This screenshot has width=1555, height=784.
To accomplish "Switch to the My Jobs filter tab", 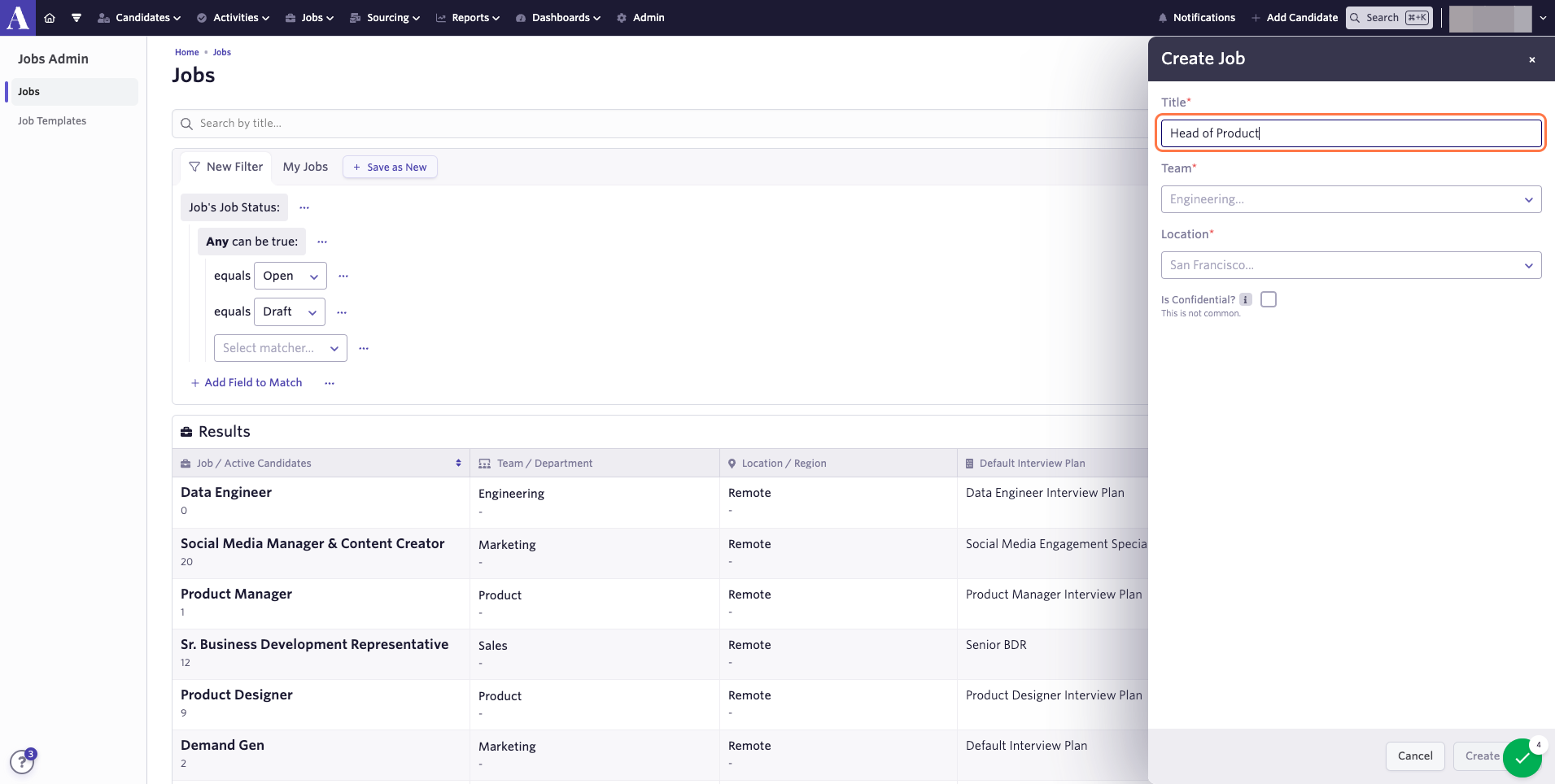I will (305, 167).
